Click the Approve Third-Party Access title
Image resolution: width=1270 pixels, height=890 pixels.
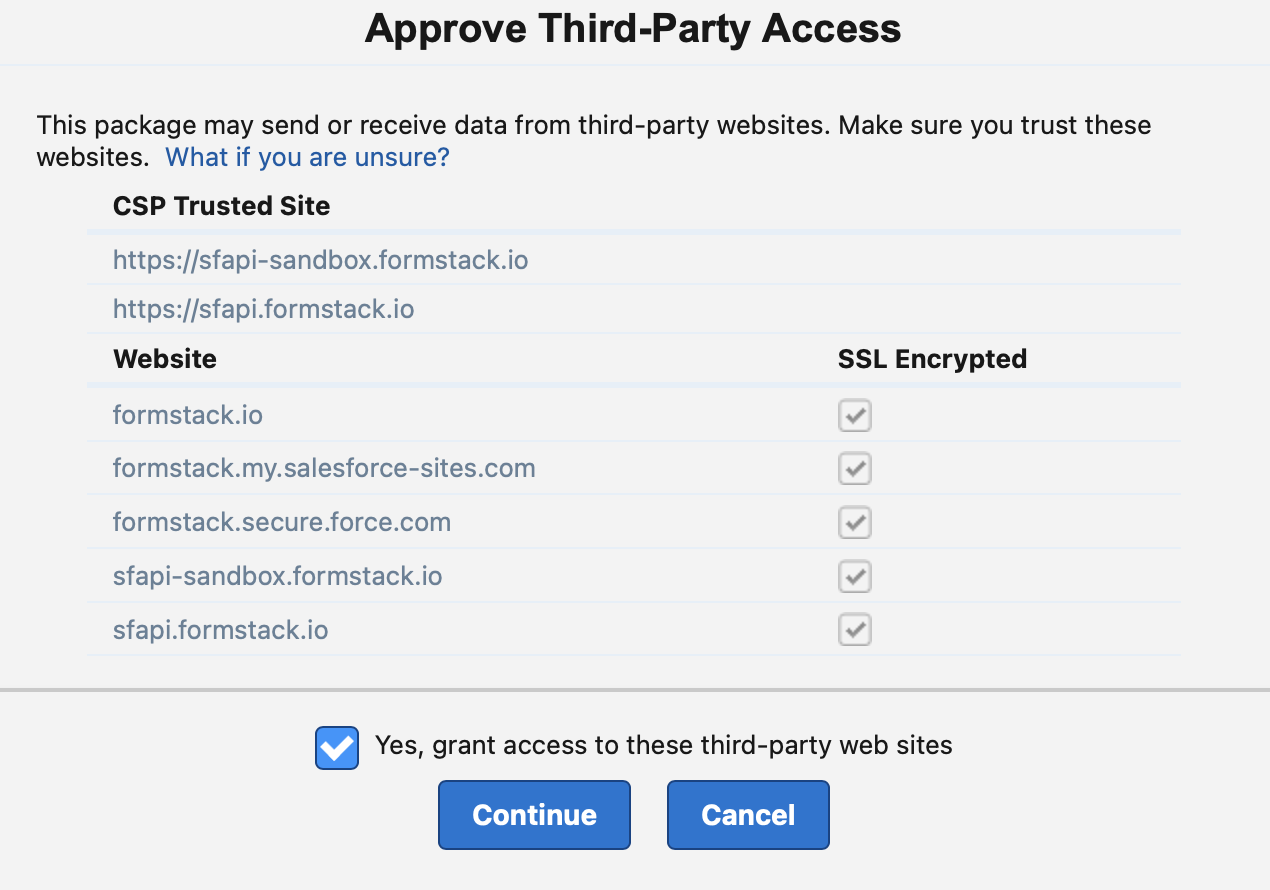tap(633, 29)
